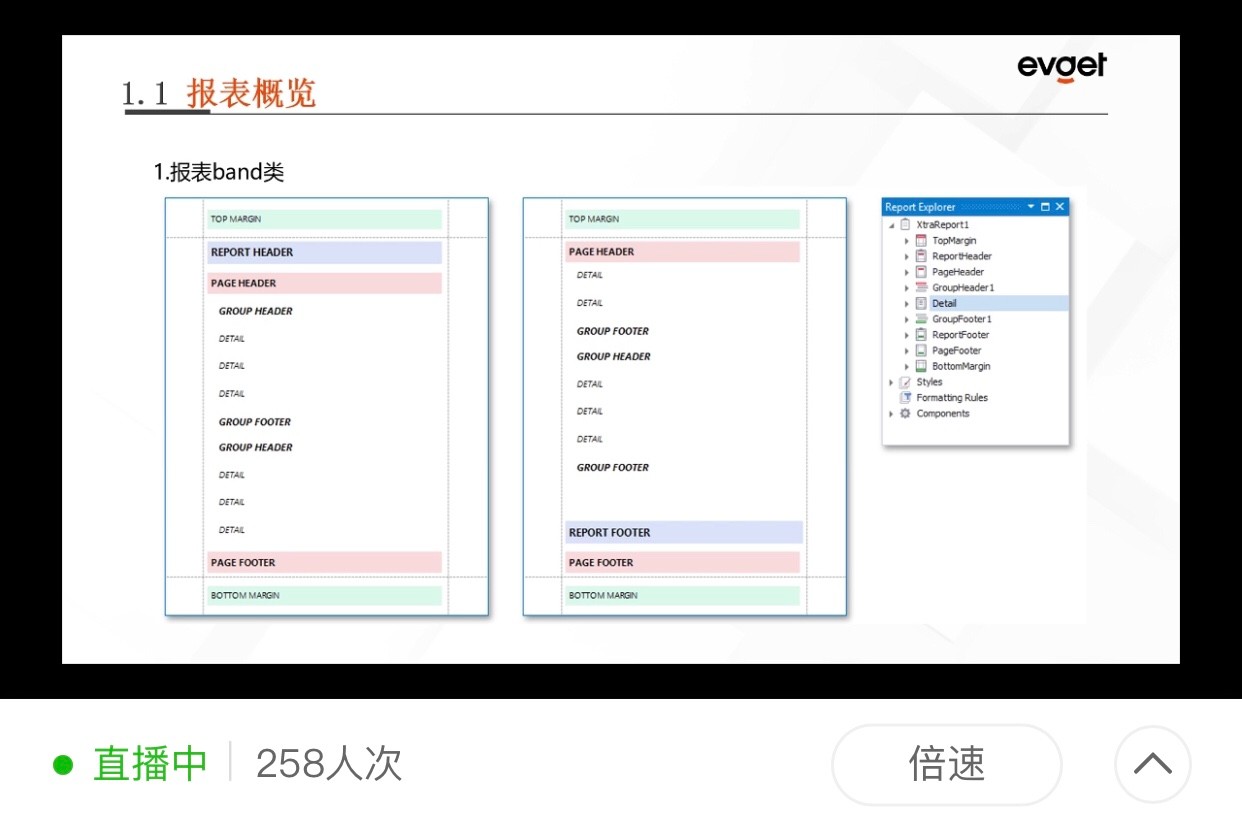1242x823 pixels.
Task: Click the evget logo on the slide
Action: tap(1062, 68)
